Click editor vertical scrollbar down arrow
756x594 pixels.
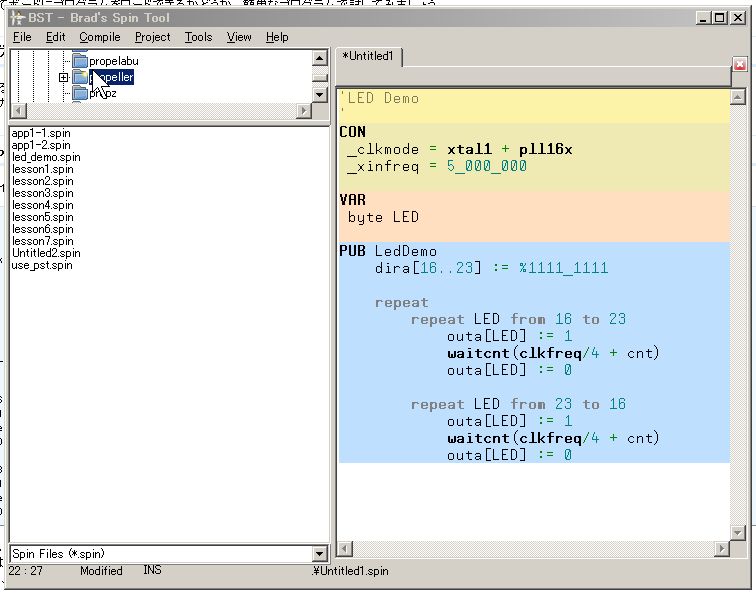pyautogui.click(x=738, y=531)
